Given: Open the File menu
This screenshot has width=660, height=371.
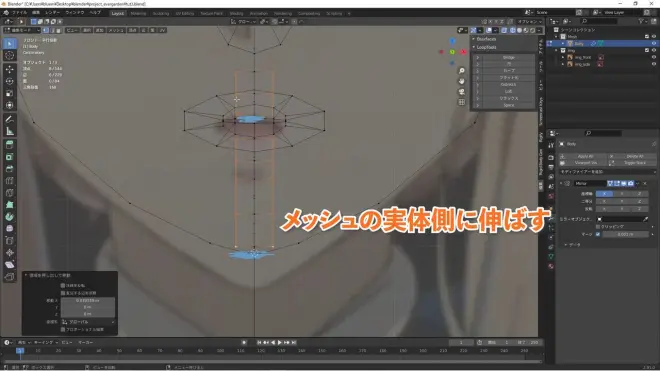Looking at the screenshot, I should [19, 13].
